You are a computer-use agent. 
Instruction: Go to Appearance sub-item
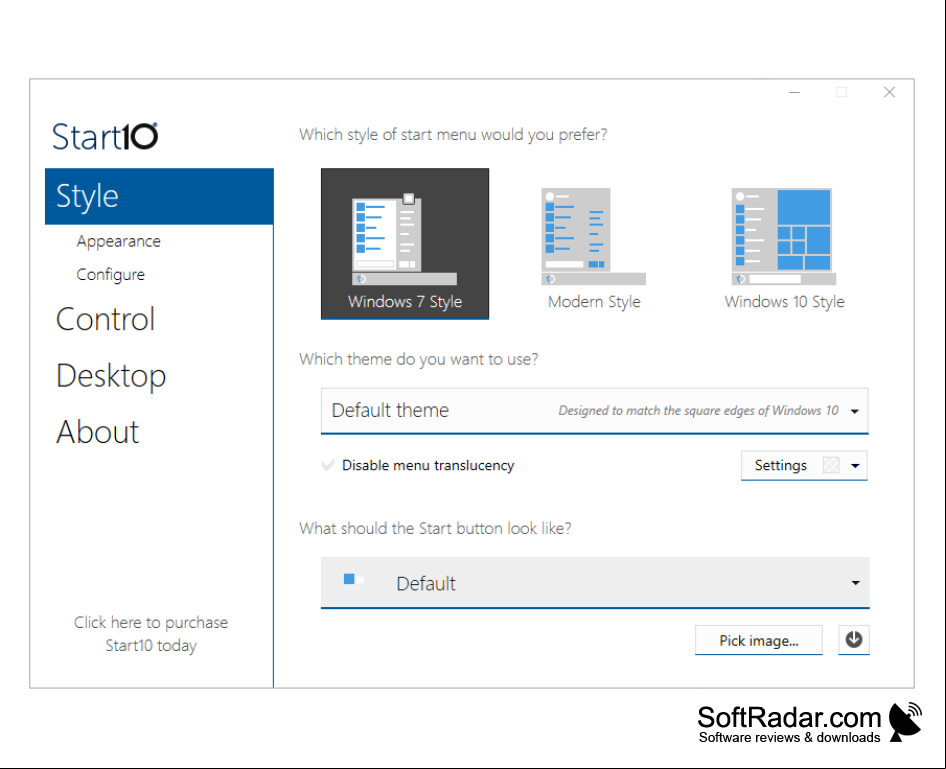tap(118, 241)
